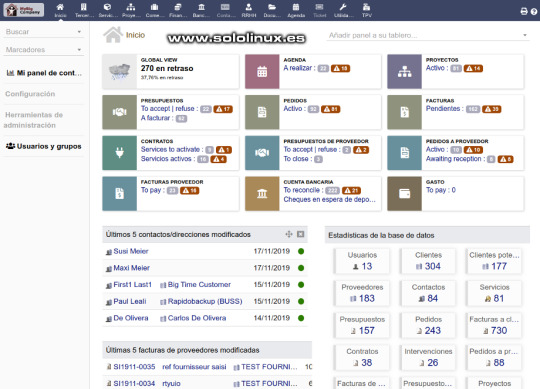This screenshot has height=389, width=540.
Task: Open Rapidobackup (BUSS) company link
Action: click(x=205, y=301)
